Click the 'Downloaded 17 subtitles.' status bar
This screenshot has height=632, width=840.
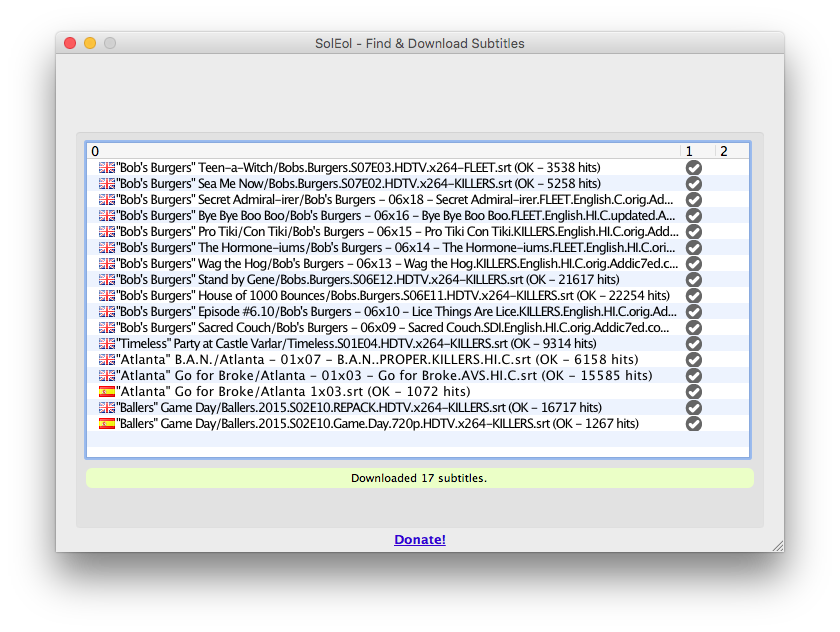click(x=419, y=478)
